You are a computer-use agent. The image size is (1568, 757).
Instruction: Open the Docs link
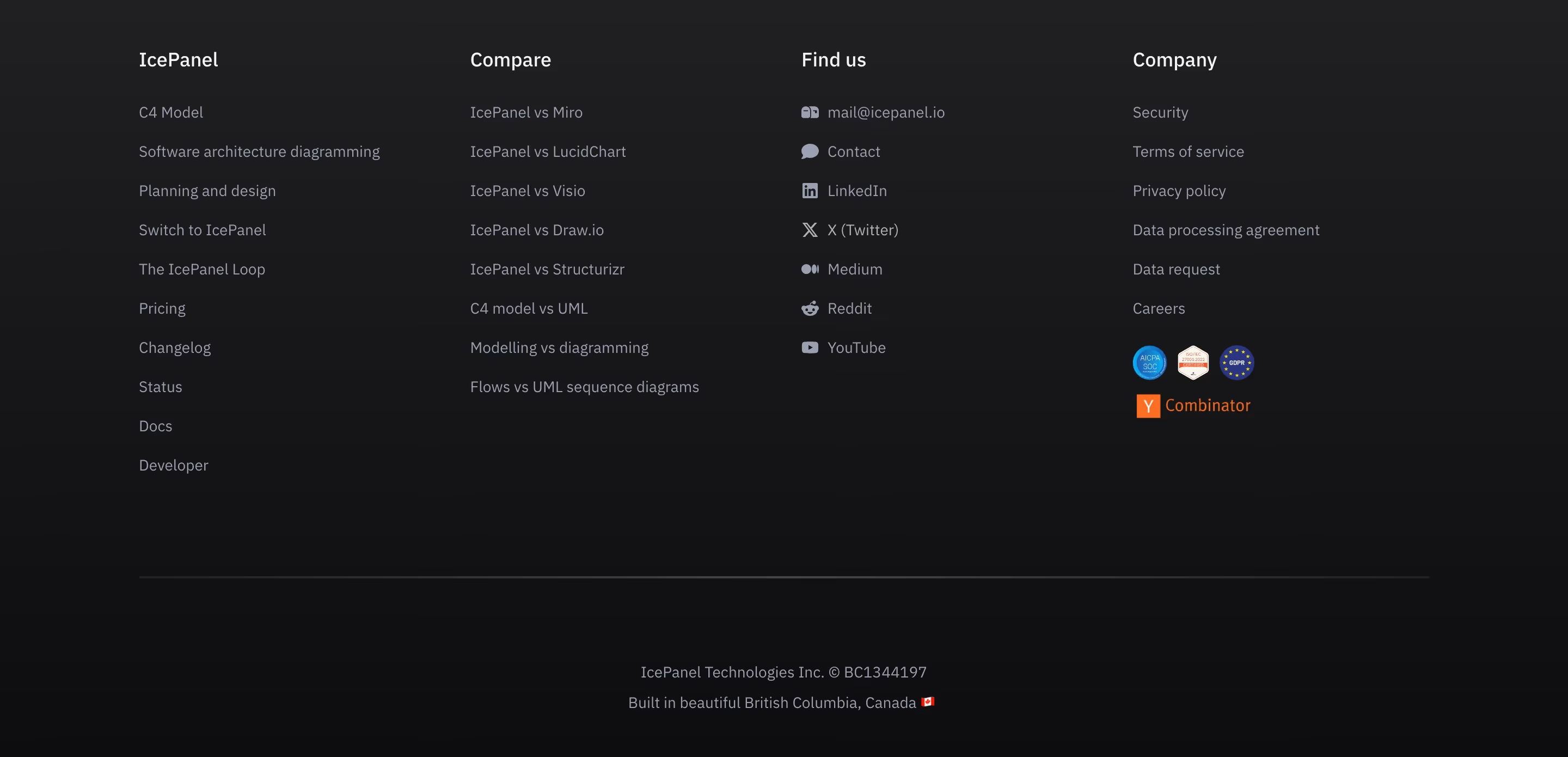tap(155, 426)
